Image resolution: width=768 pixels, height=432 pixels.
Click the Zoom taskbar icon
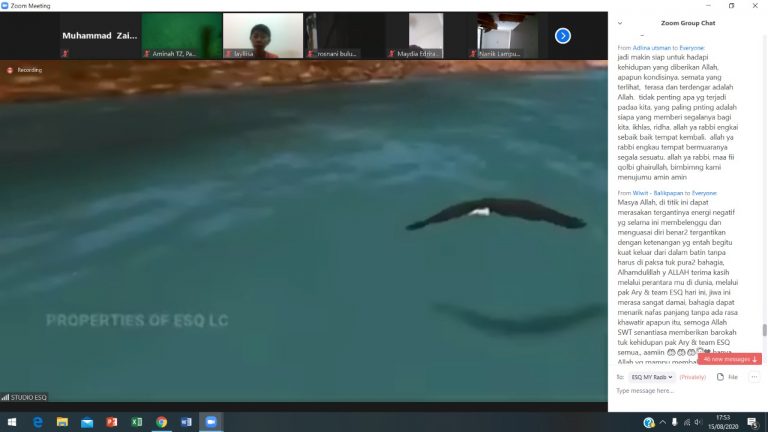click(x=211, y=422)
